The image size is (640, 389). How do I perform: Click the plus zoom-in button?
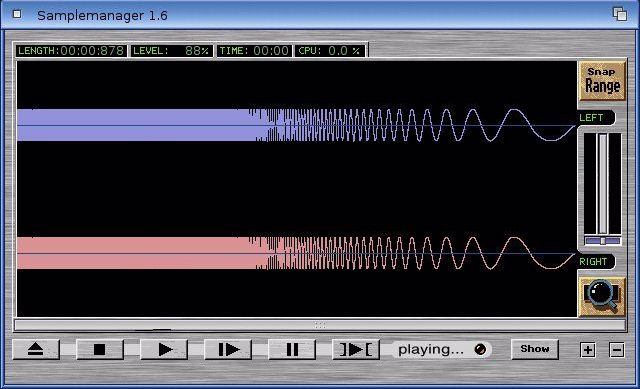(x=588, y=350)
